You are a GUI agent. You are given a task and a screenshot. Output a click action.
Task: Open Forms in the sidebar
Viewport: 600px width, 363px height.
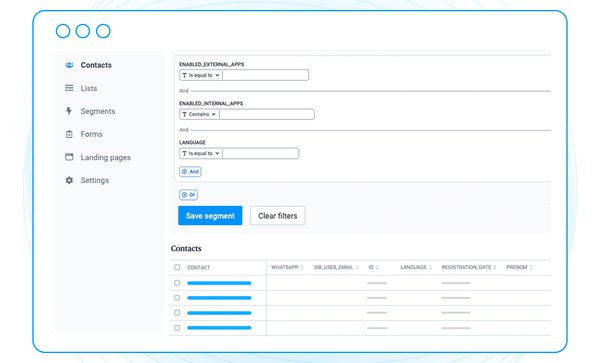tap(91, 134)
